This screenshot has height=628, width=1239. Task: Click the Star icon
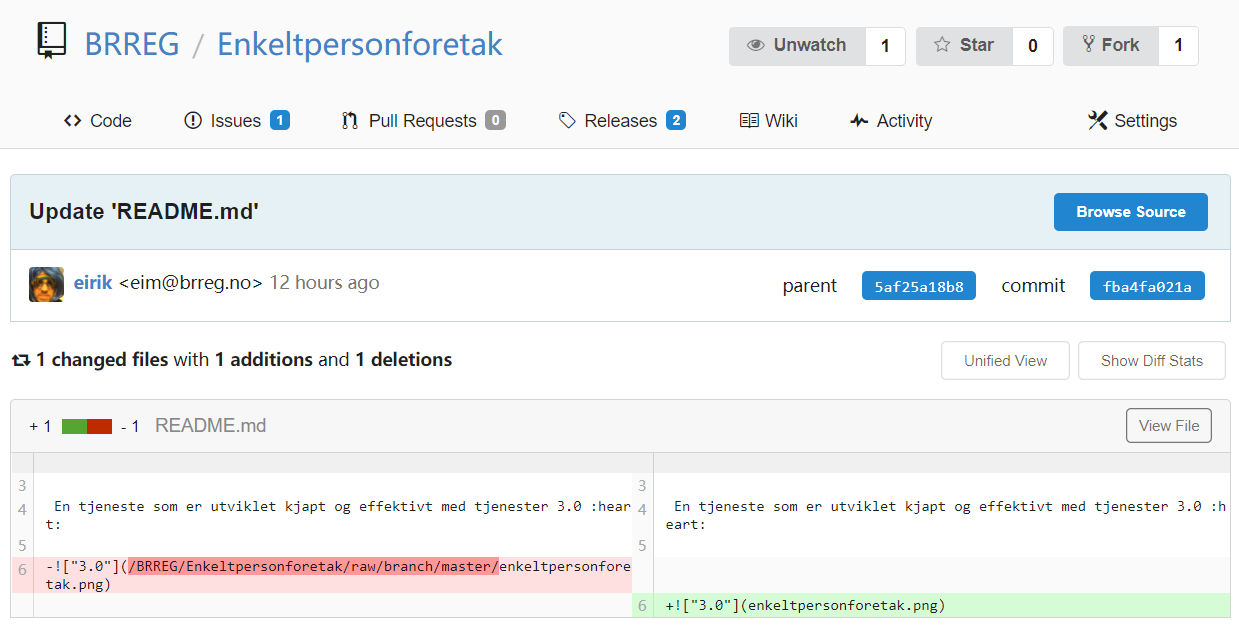click(941, 45)
